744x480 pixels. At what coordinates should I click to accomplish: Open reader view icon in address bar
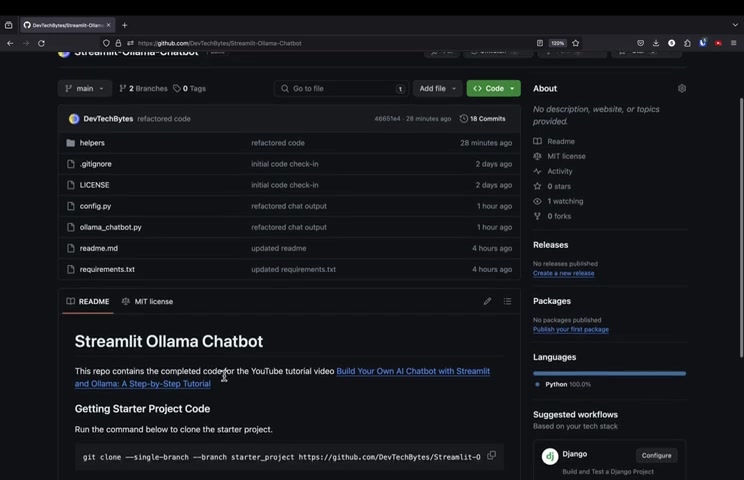[x=540, y=43]
